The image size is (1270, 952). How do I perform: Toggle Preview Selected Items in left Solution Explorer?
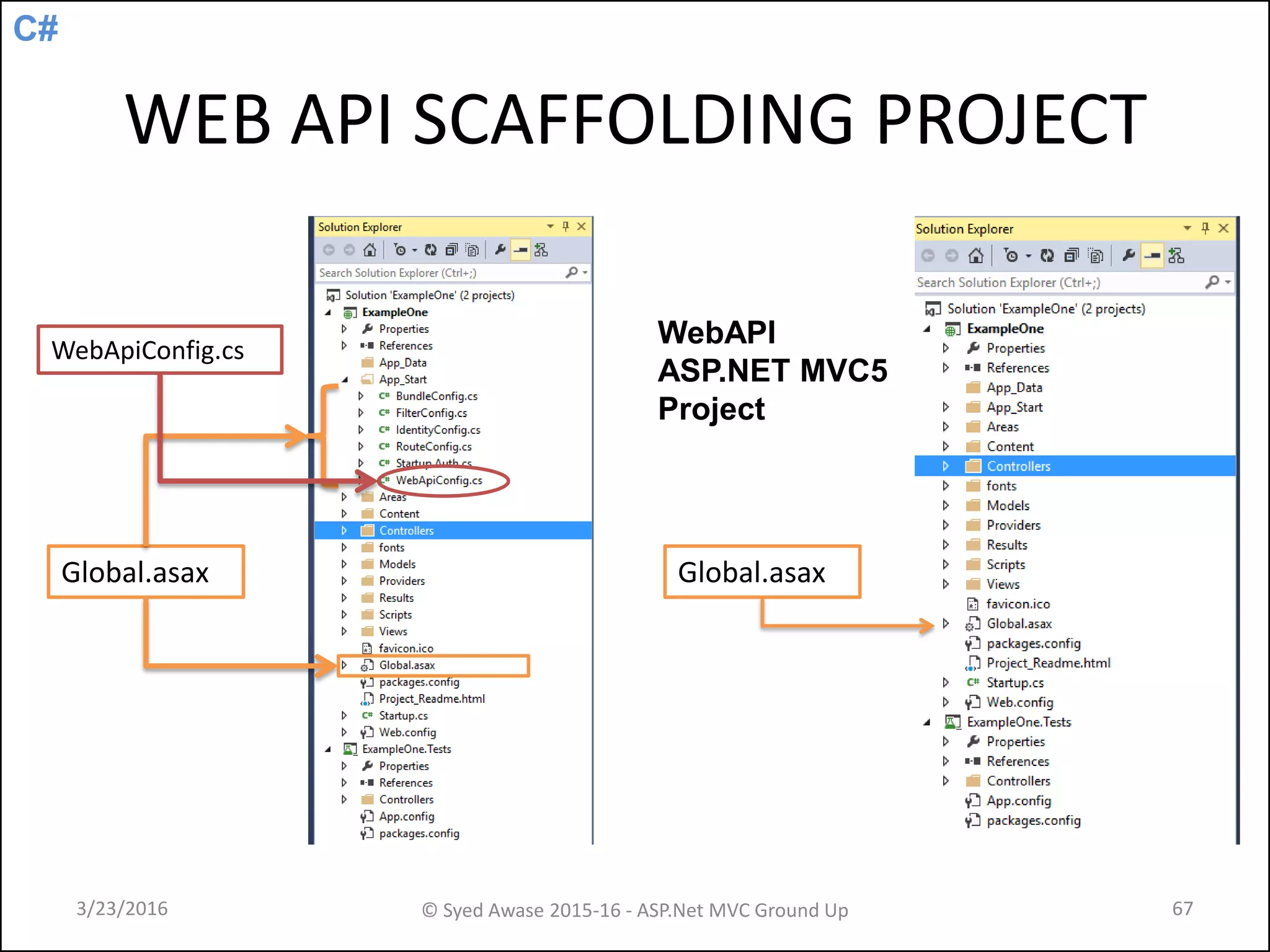520,250
